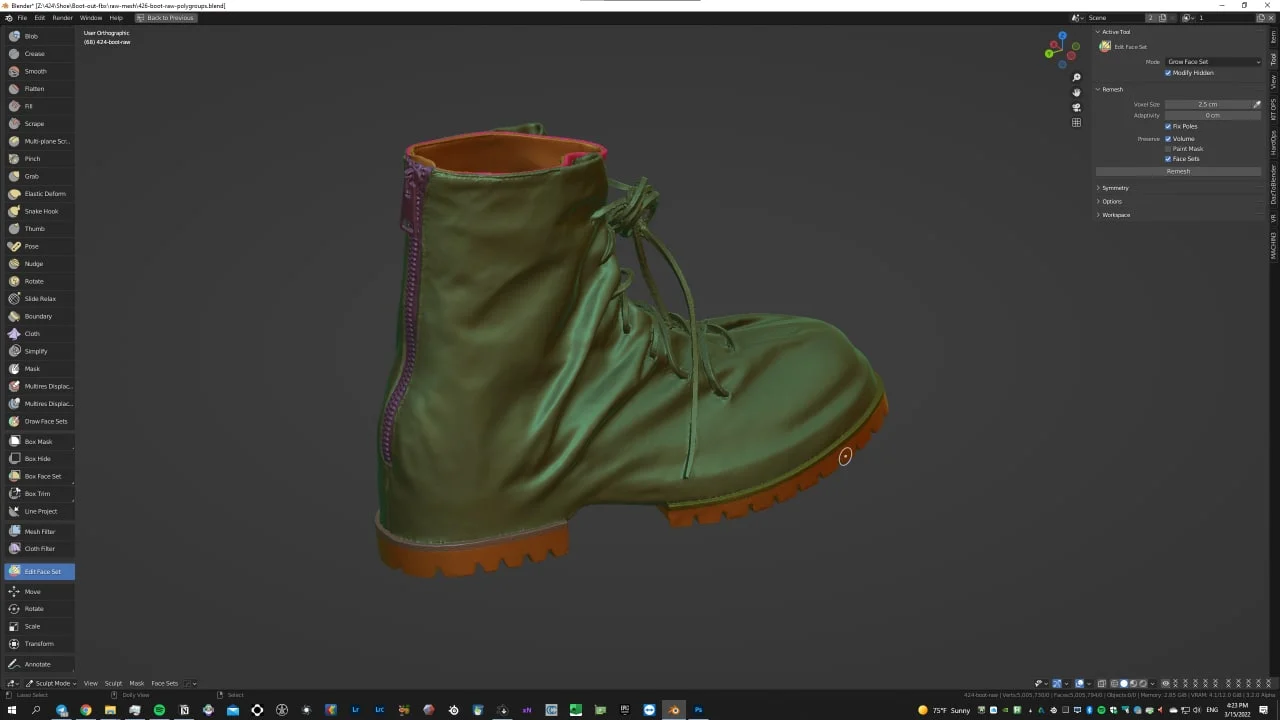Click the Back to Previous button
This screenshot has width=1280, height=720.
point(166,18)
